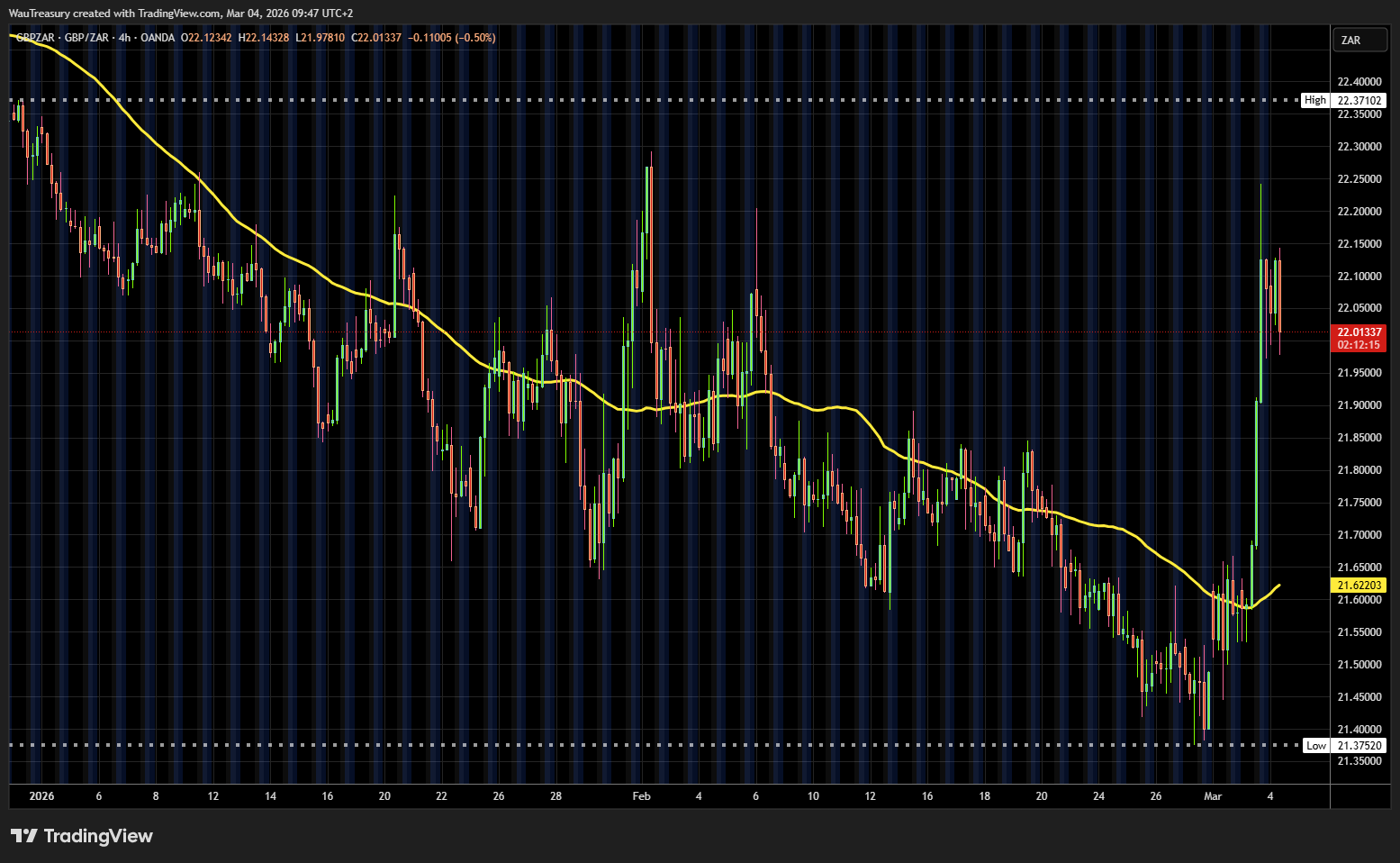Click the low value L21.97810
1400x863 pixels.
tap(320, 38)
